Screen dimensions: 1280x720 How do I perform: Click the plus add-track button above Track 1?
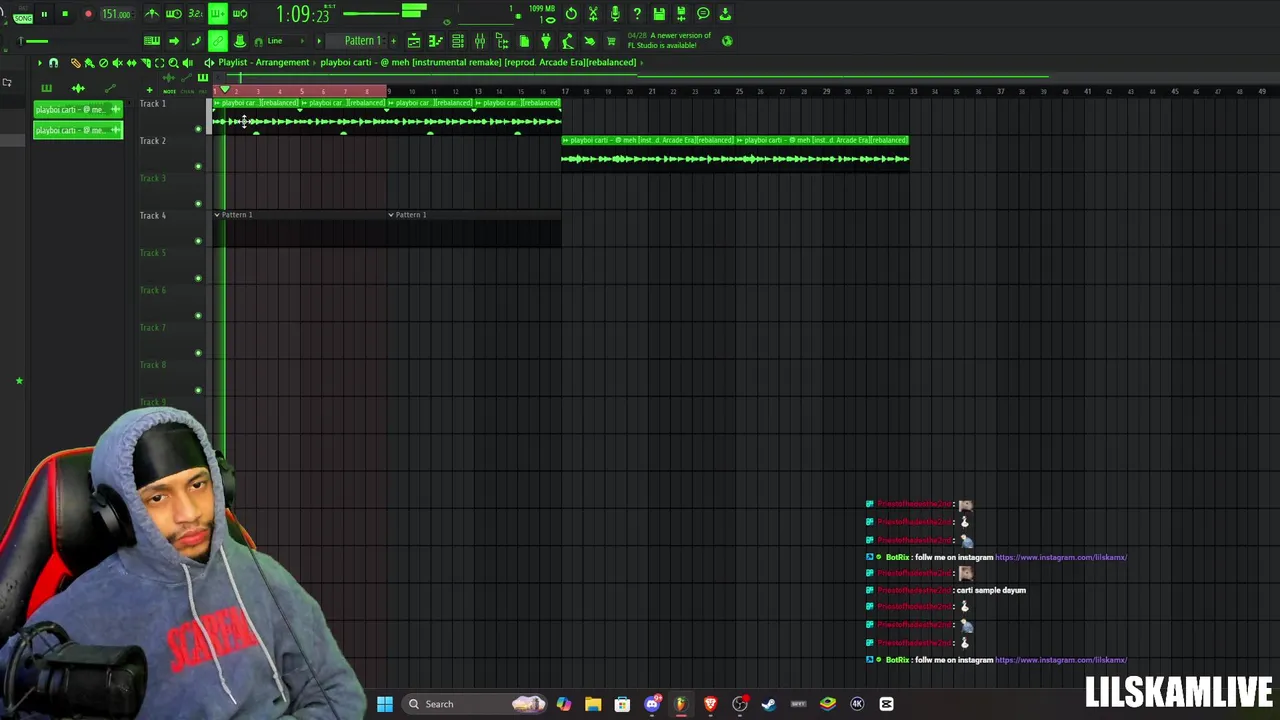pyautogui.click(x=149, y=90)
